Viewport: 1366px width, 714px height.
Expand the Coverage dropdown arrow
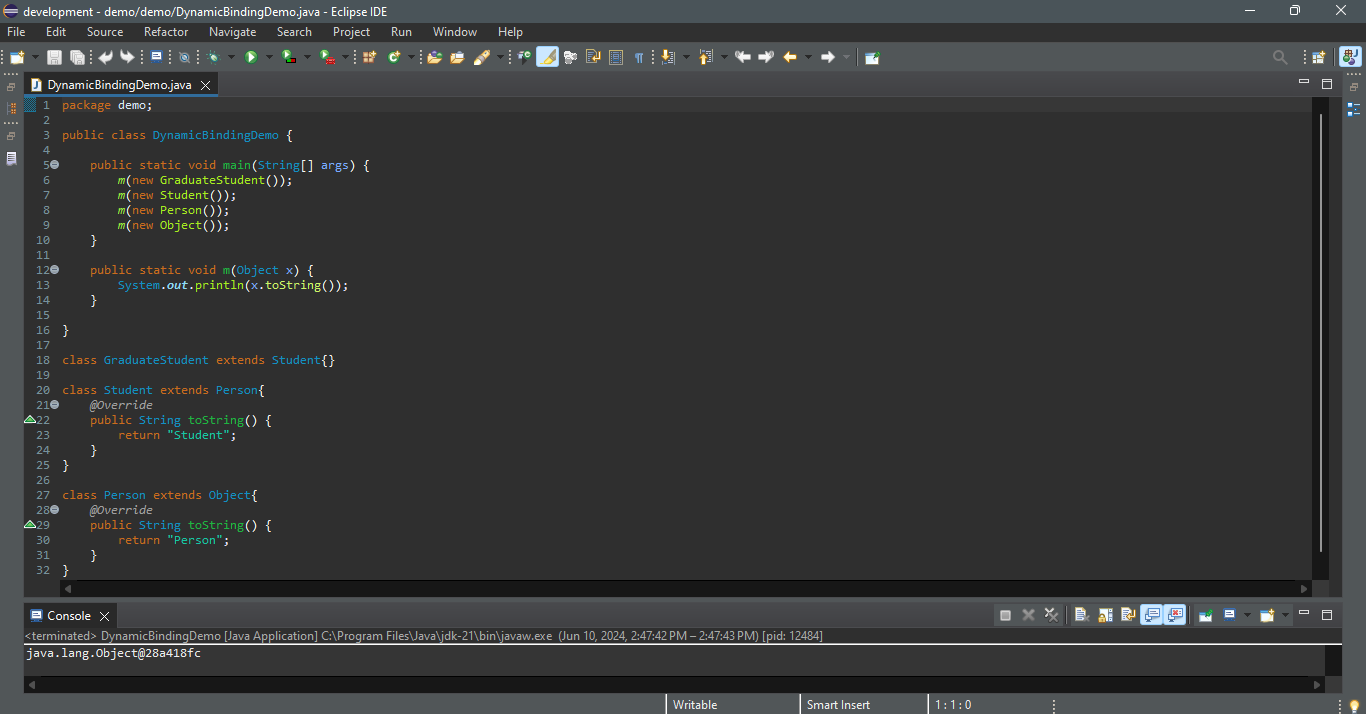click(307, 58)
